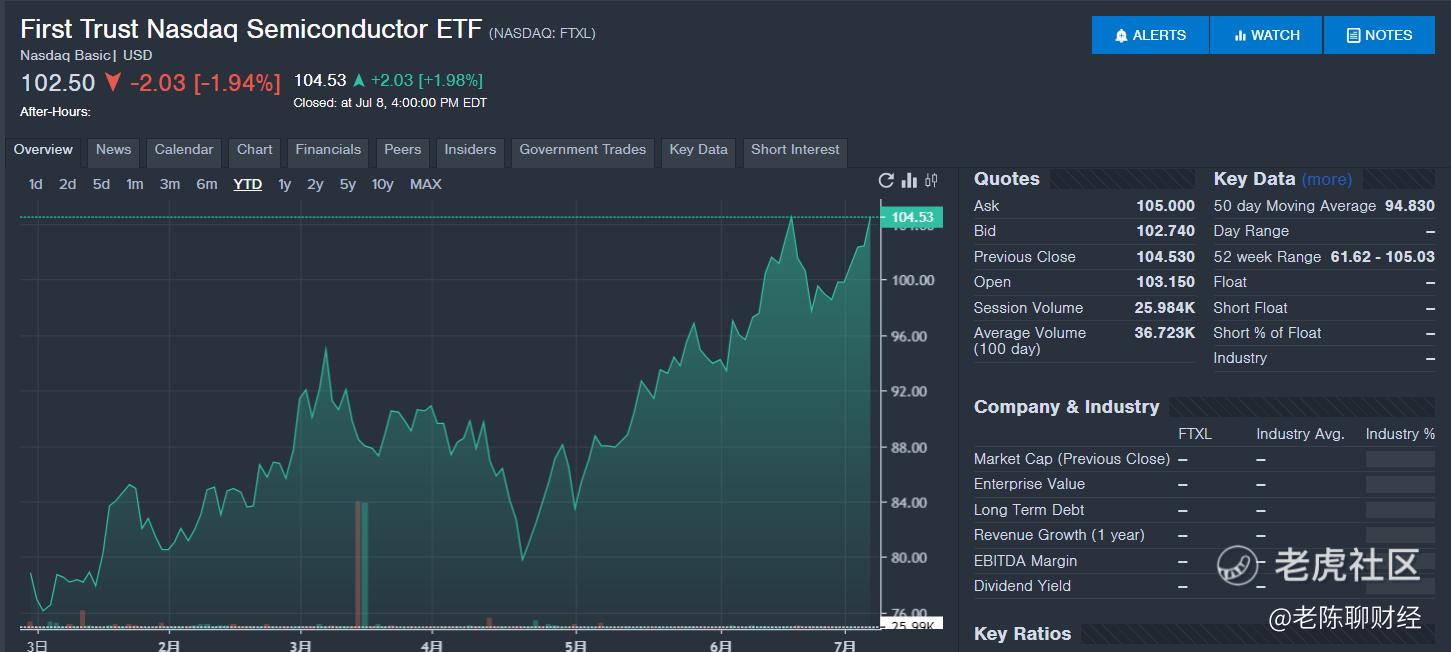Viewport: 1451px width, 652px height.
Task: Select the 6m time range
Action: (207, 184)
